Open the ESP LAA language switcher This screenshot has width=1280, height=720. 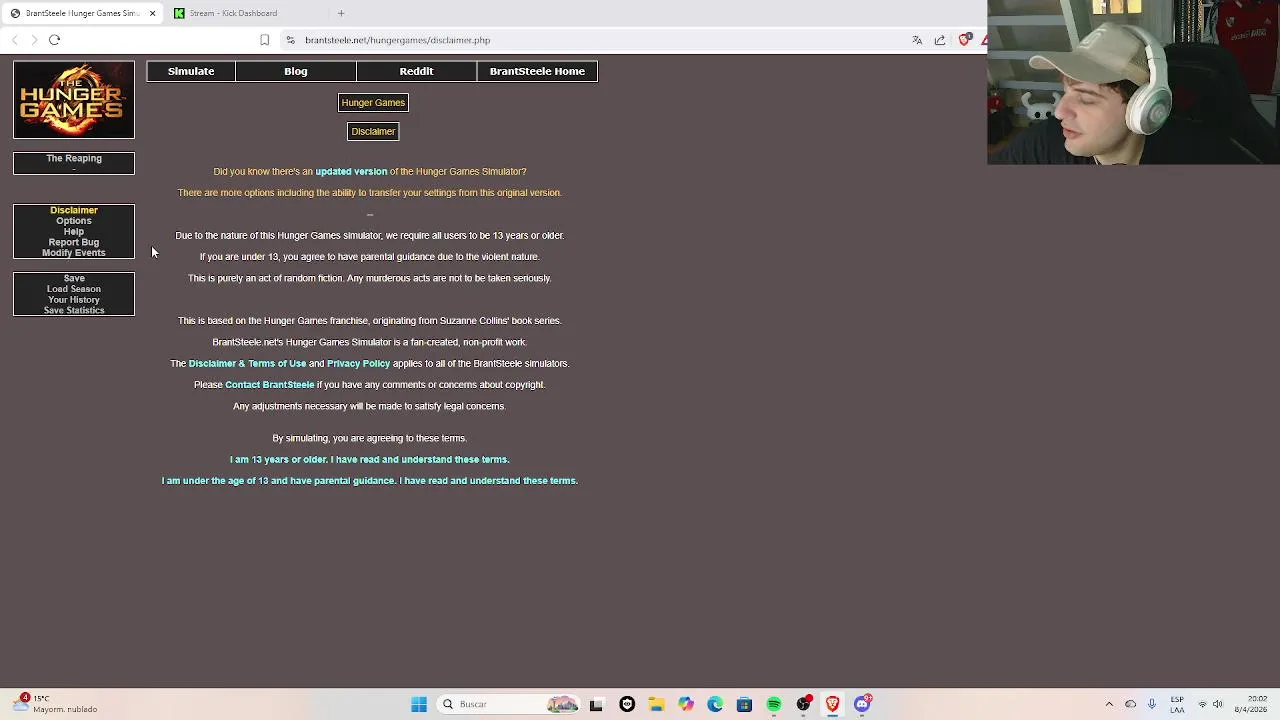(x=1177, y=704)
